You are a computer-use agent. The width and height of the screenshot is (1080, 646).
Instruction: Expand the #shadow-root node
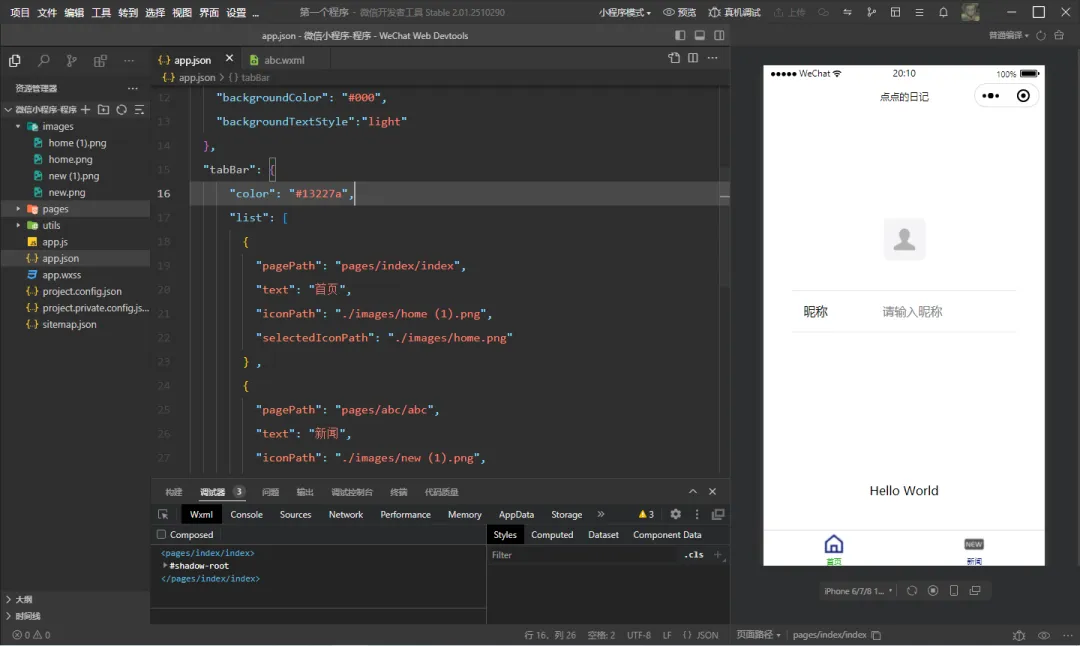(x=165, y=565)
